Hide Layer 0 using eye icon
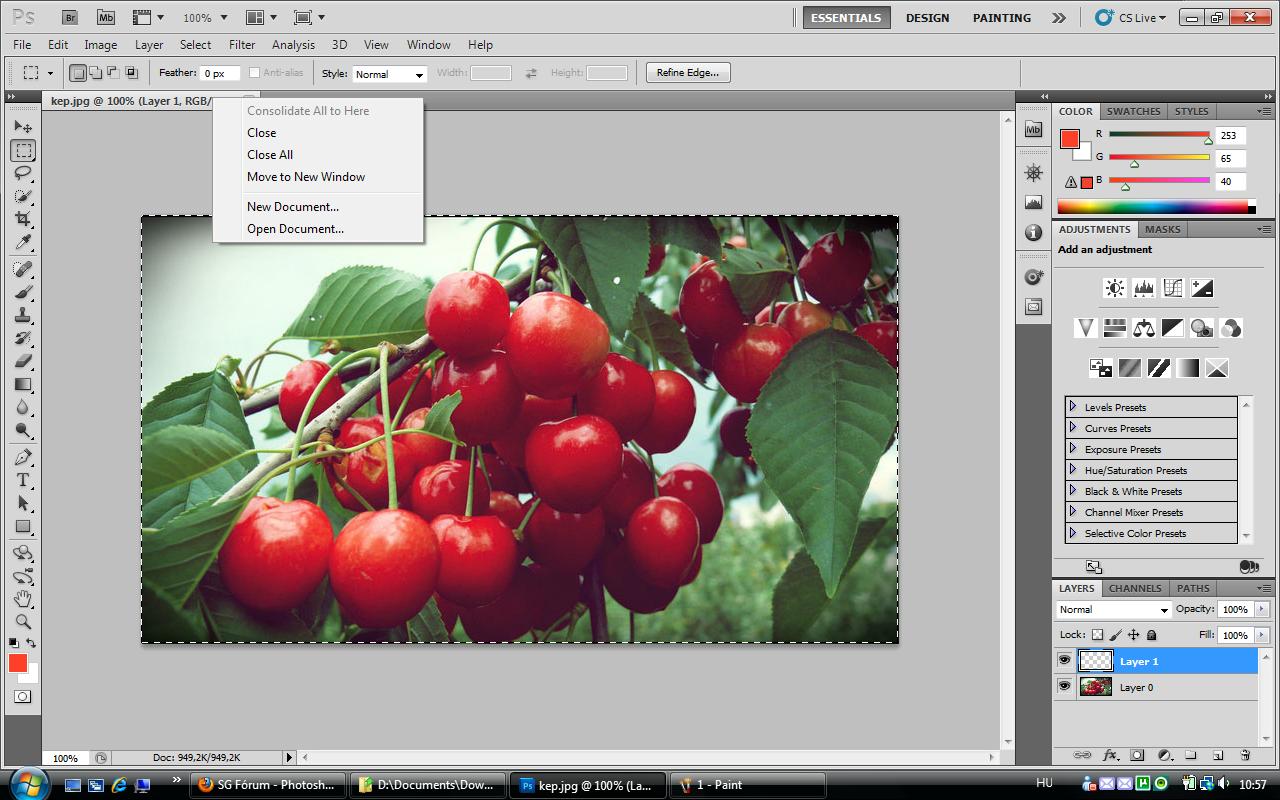The image size is (1280, 800). pyautogui.click(x=1064, y=687)
